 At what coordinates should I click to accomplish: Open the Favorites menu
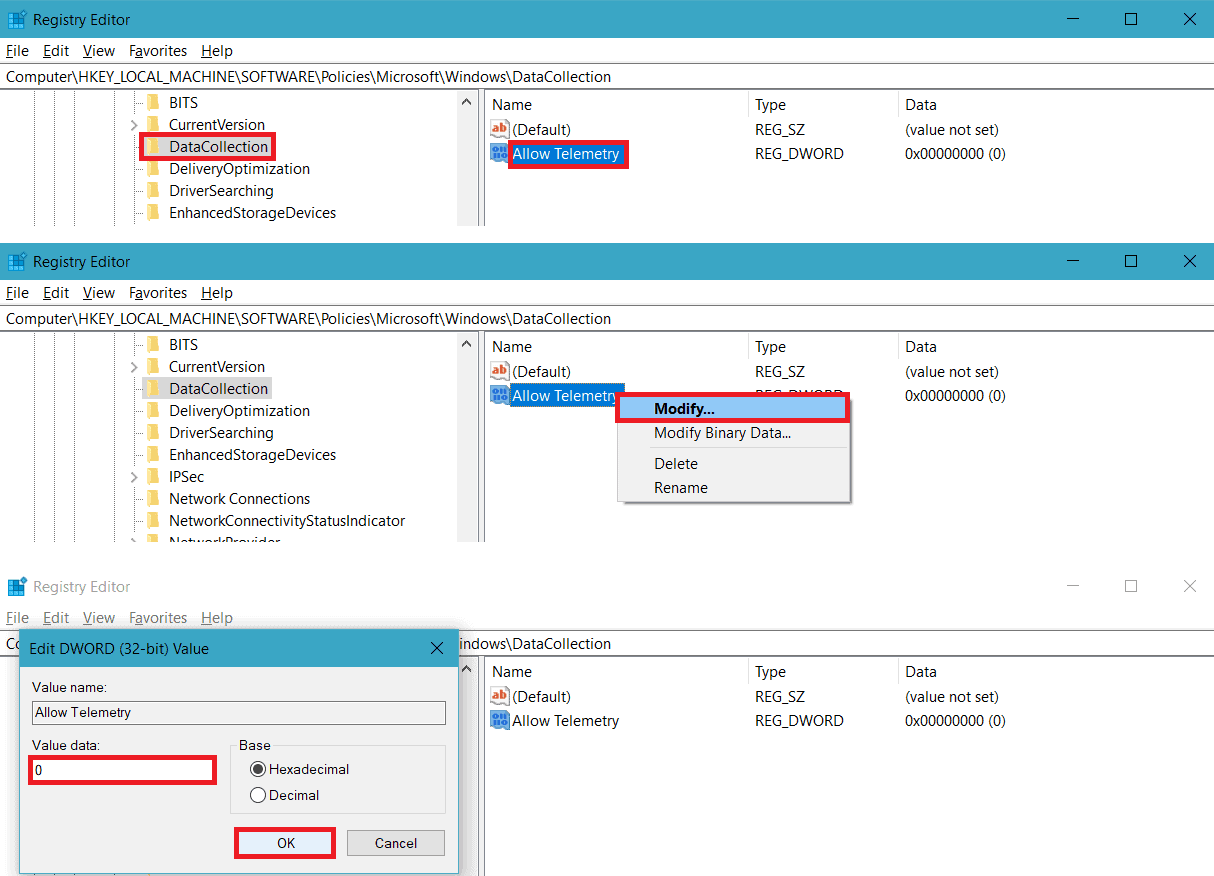pos(158,51)
